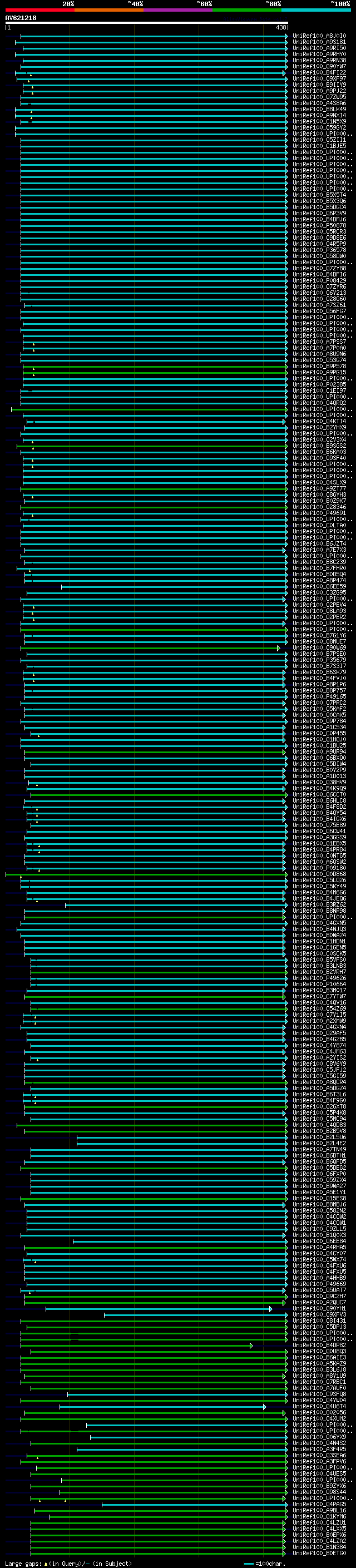This screenshot has height=1568, width=356.
Task: Select hit UniRef100_Q29AF5
Action: click(x=319, y=1033)
